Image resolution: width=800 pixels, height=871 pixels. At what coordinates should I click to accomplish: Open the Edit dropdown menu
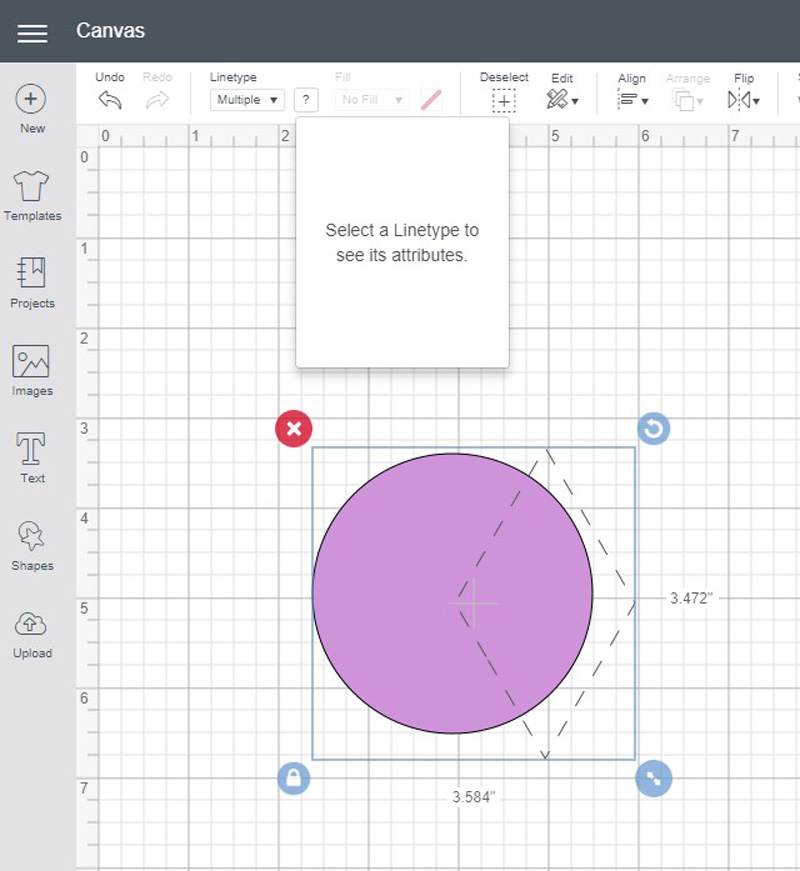tap(562, 100)
